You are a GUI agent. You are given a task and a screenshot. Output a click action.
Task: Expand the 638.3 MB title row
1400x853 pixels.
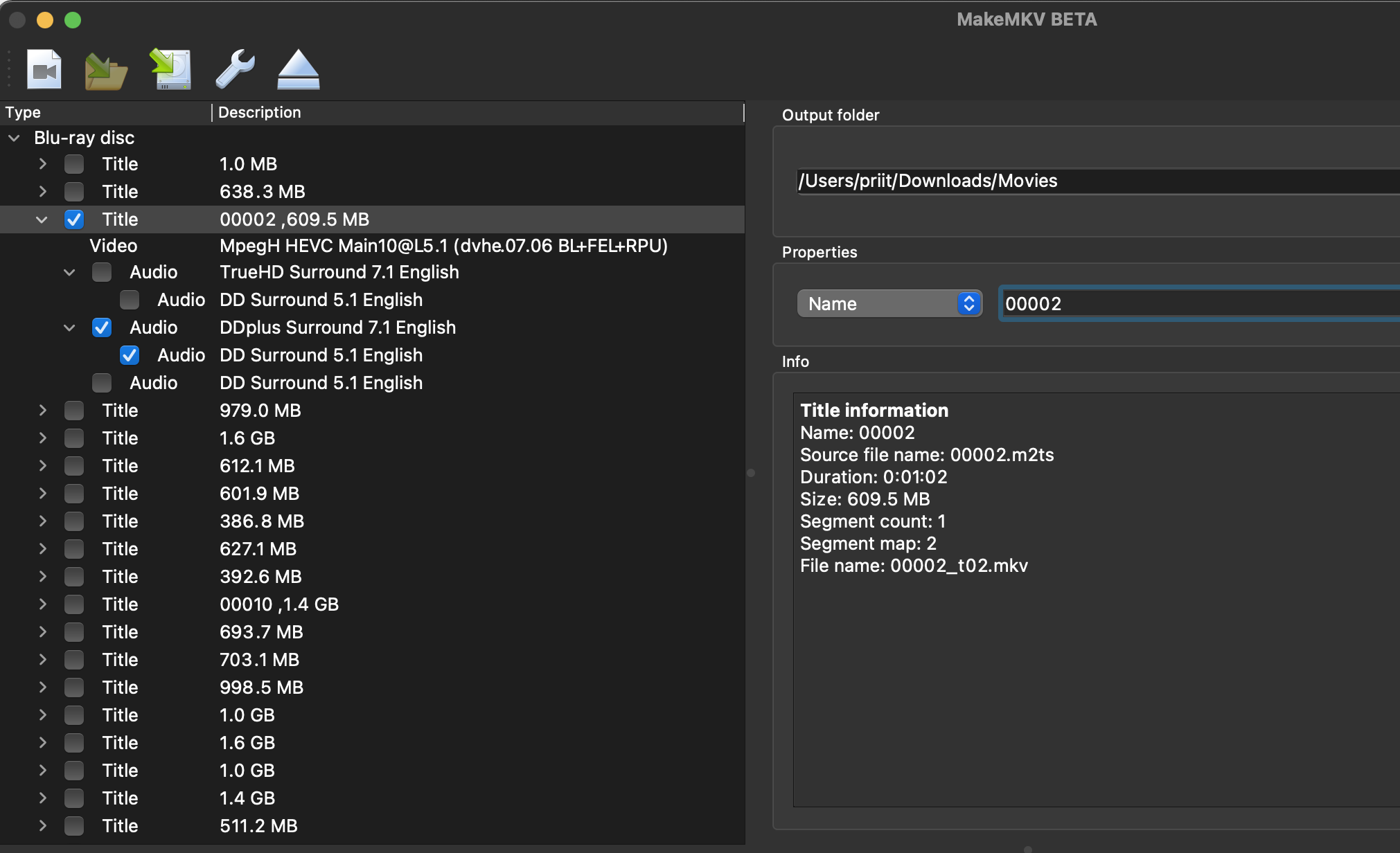click(43, 192)
